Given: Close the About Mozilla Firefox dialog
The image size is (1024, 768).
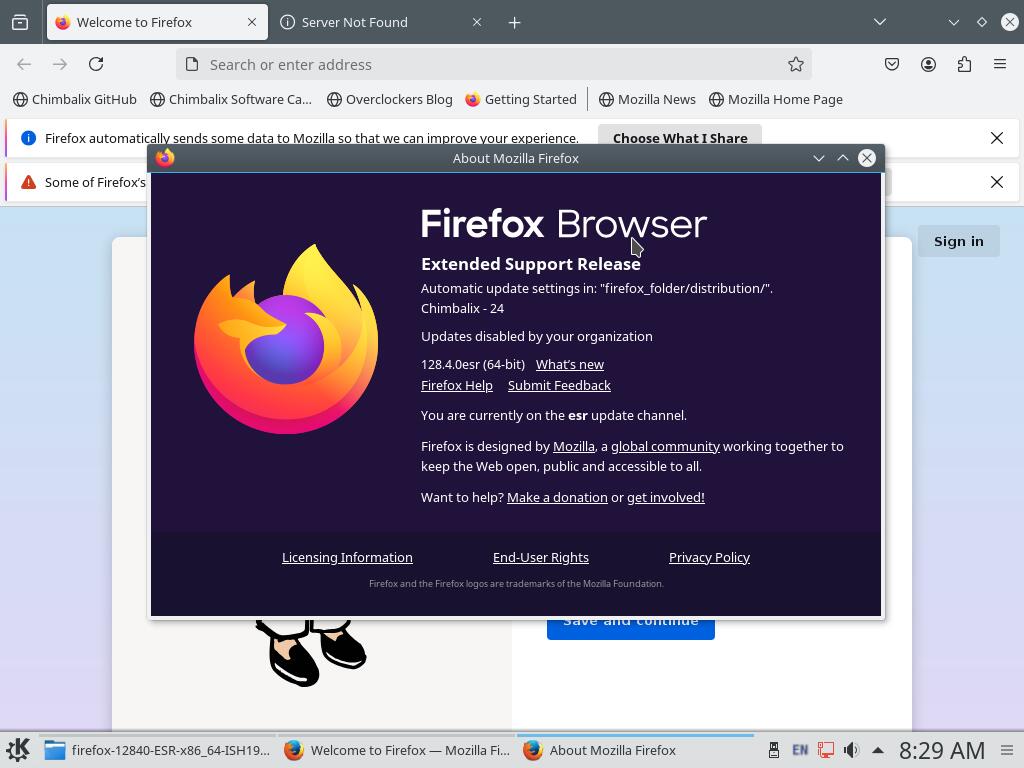Looking at the screenshot, I should [x=867, y=158].
